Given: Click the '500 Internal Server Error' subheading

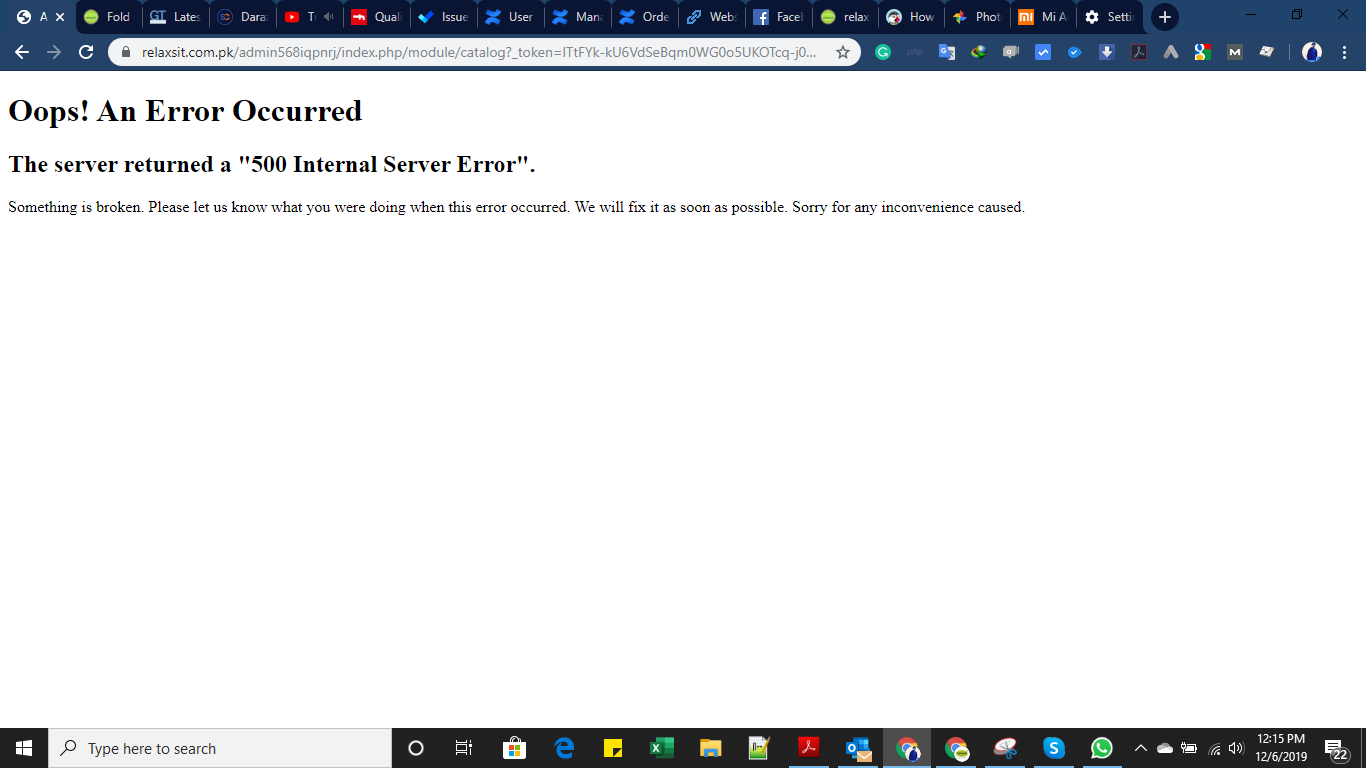Looking at the screenshot, I should click(272, 164).
